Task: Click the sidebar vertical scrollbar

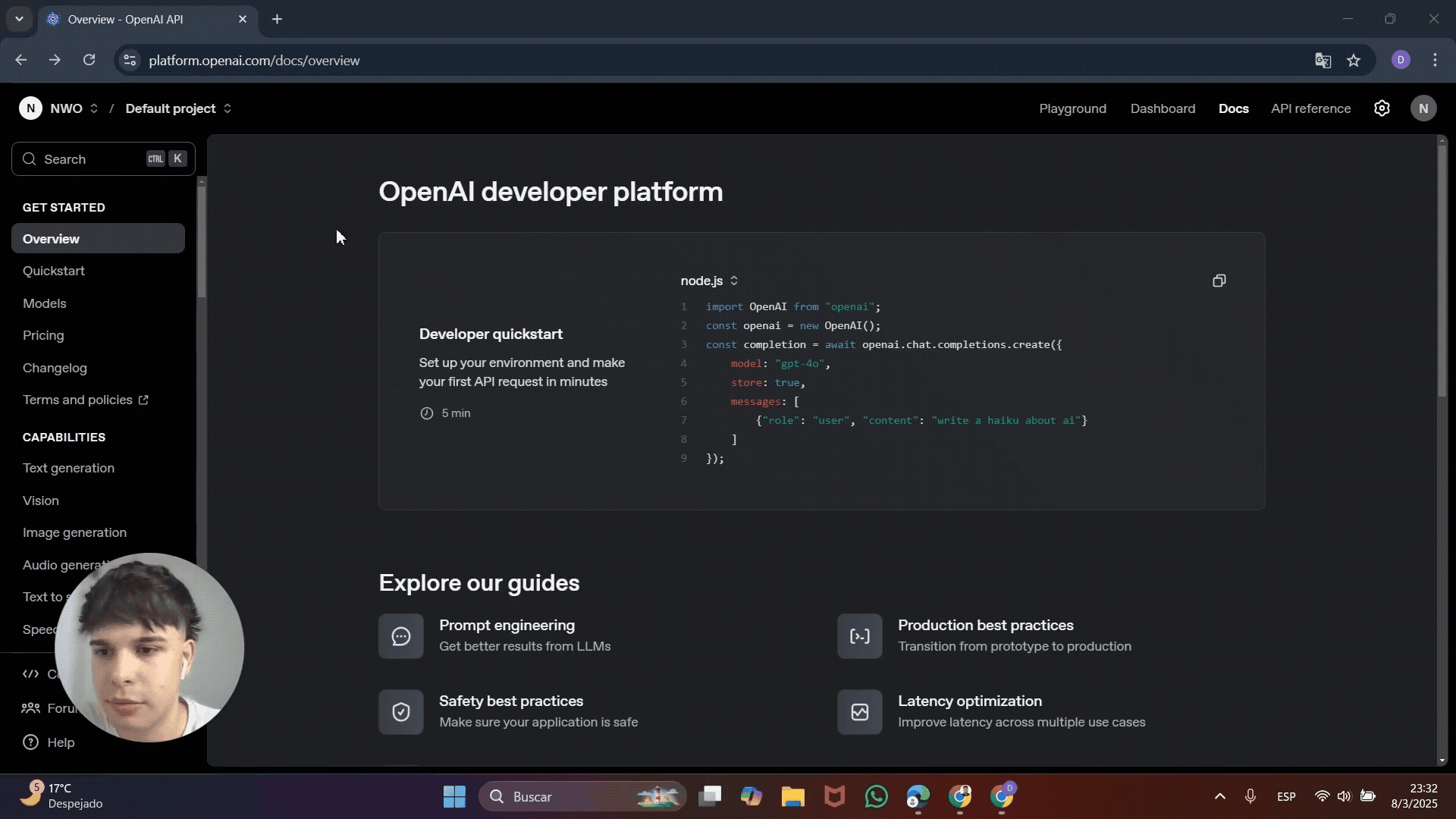Action: [201, 240]
